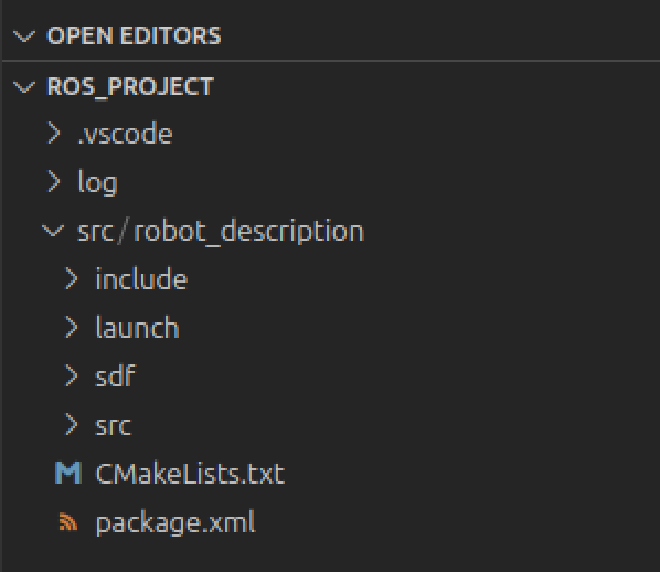Click the OPEN EDITORS header title
This screenshot has width=660, height=572.
point(134,36)
